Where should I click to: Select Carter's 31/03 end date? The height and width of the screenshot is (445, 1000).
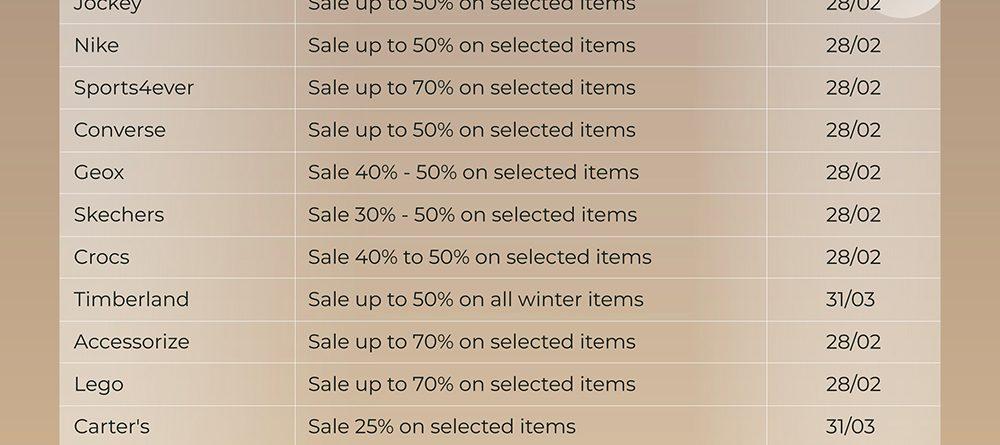850,426
